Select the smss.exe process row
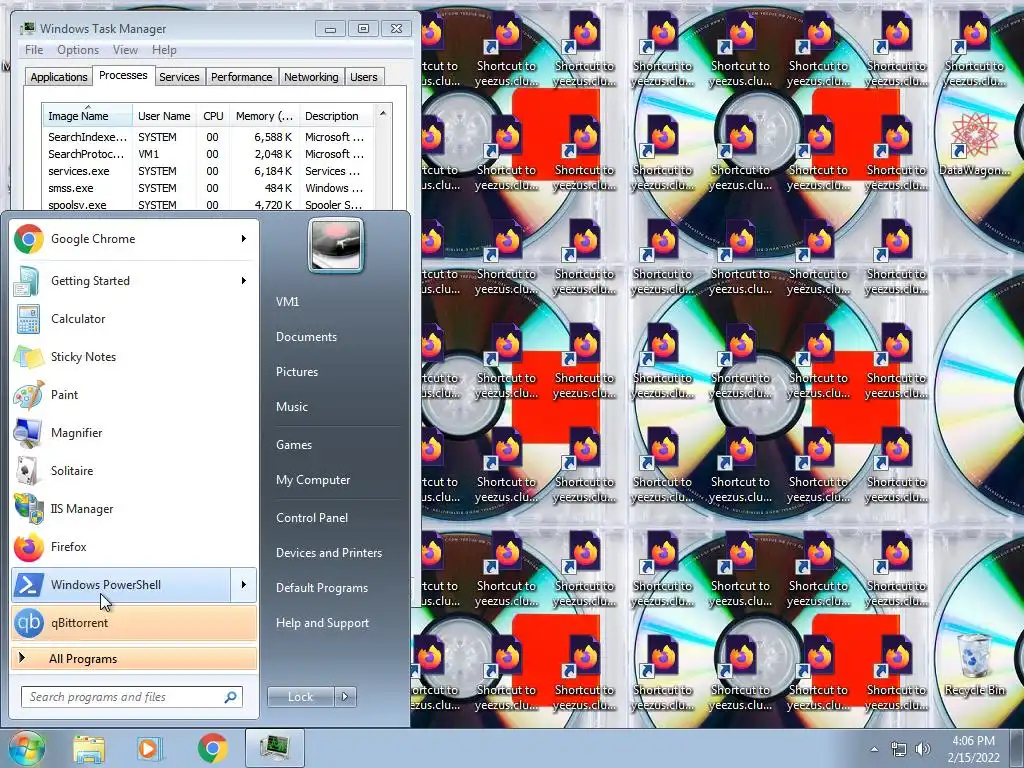1024x768 pixels. (208, 188)
